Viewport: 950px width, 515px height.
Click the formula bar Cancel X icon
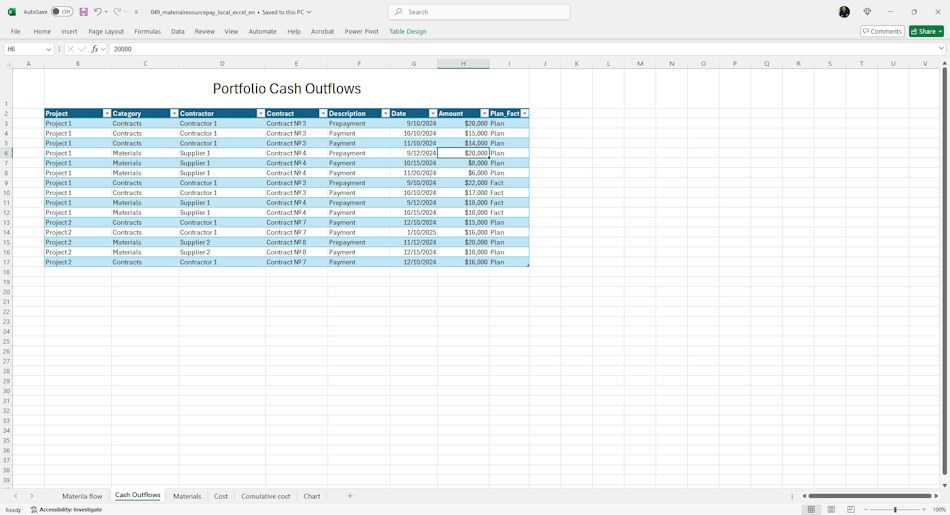(70, 49)
